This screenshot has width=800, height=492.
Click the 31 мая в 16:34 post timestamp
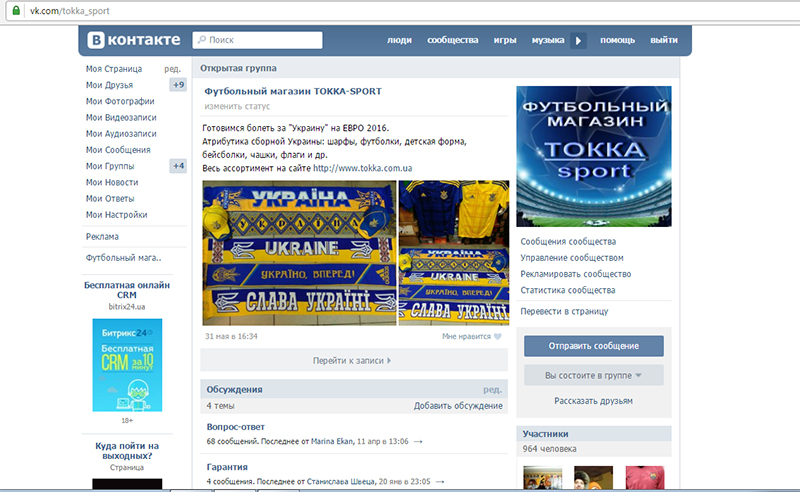[x=231, y=336]
